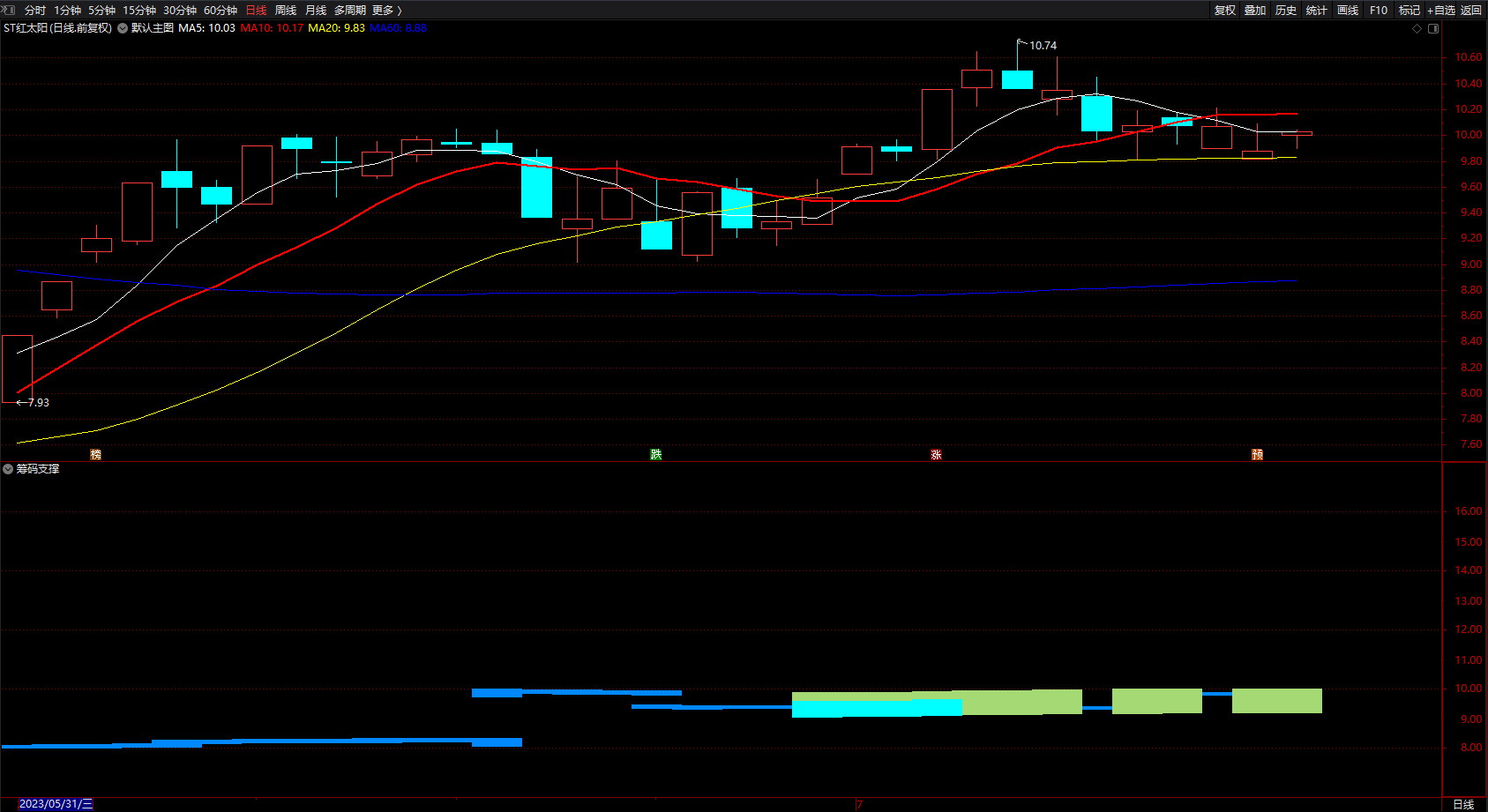The height and width of the screenshot is (812, 1488).
Task: Switch to the 周线 weekly tab
Action: coord(286,11)
